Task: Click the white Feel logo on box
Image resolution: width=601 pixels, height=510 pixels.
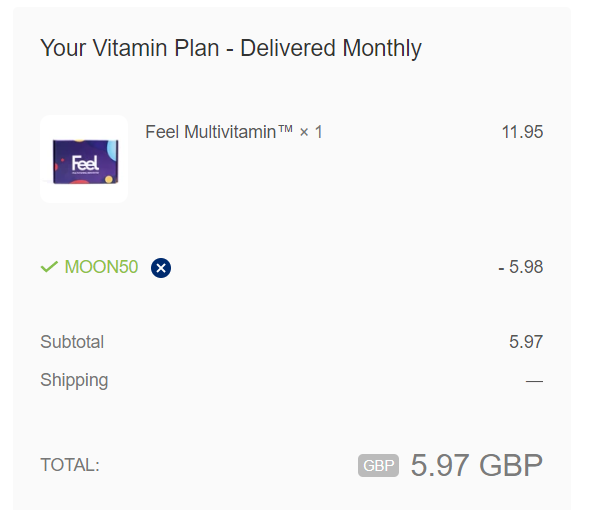Action: [x=85, y=163]
